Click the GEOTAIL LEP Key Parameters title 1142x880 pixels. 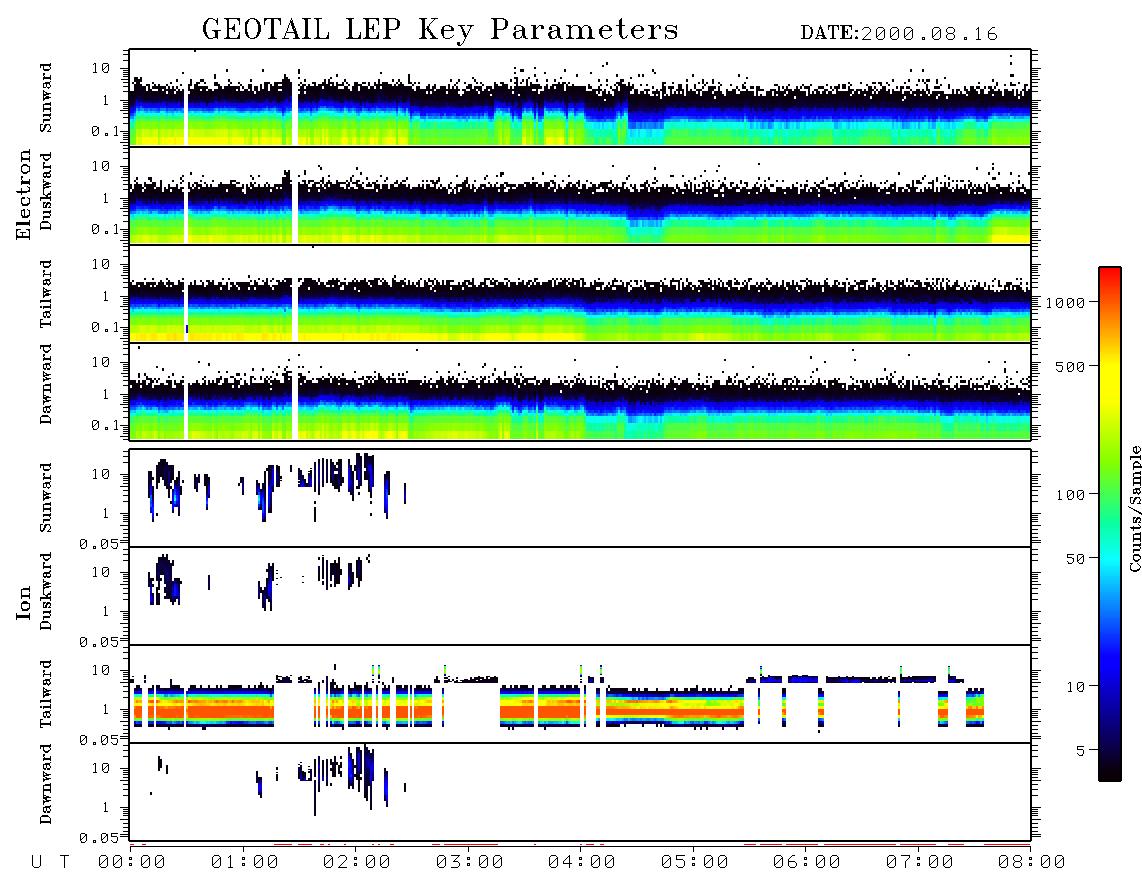pyautogui.click(x=440, y=31)
